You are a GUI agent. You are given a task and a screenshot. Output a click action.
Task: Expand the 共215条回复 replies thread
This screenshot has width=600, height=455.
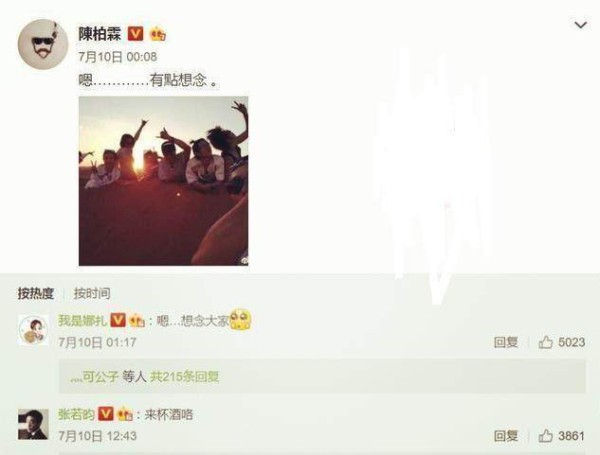pos(184,377)
